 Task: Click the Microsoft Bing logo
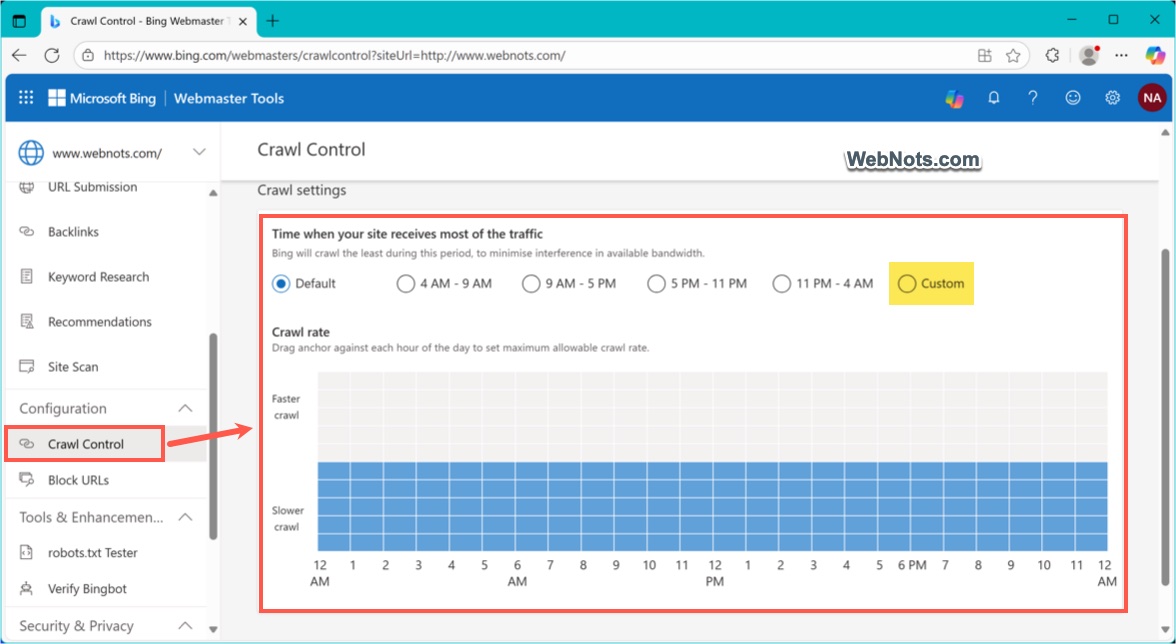tap(102, 98)
